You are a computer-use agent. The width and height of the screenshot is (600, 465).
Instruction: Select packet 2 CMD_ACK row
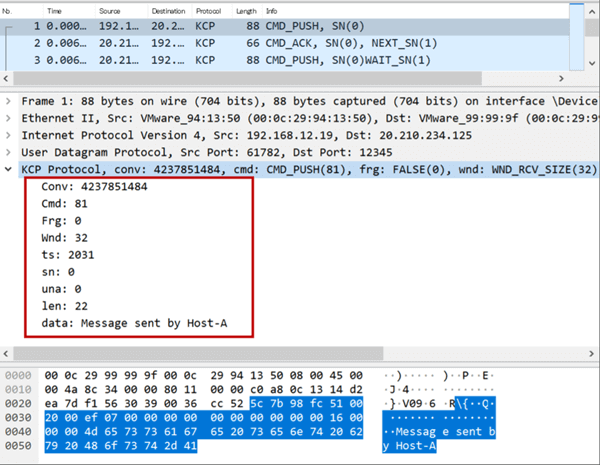coord(285,43)
